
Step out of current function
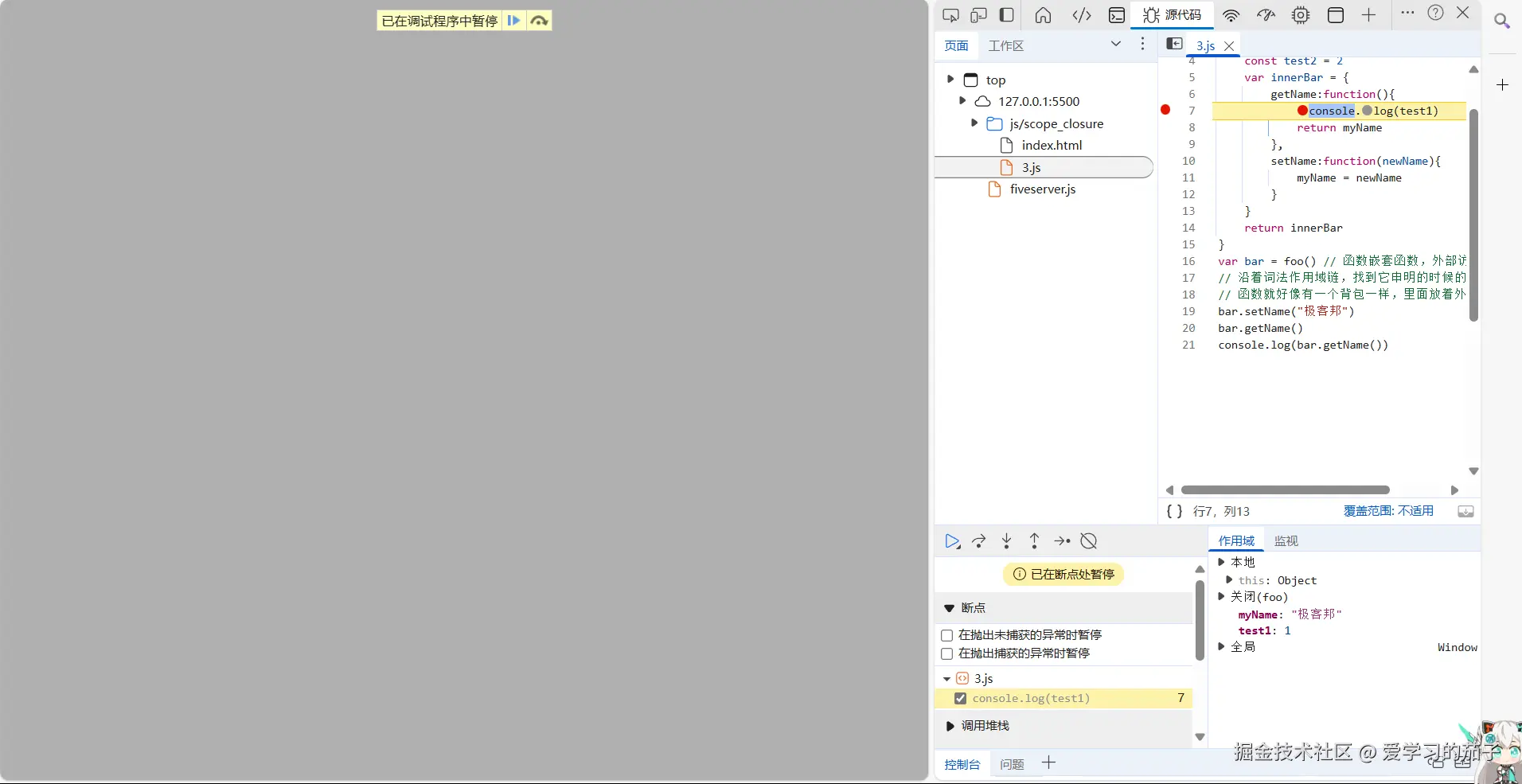(1034, 541)
